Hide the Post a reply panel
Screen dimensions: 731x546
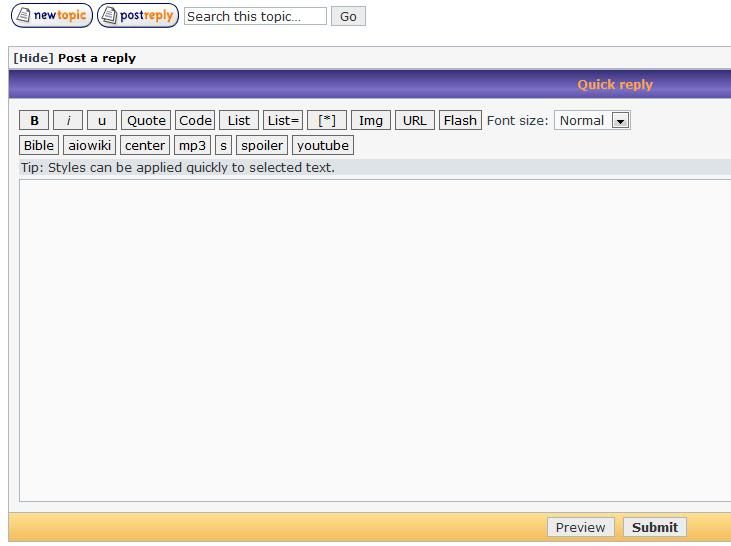tap(33, 58)
